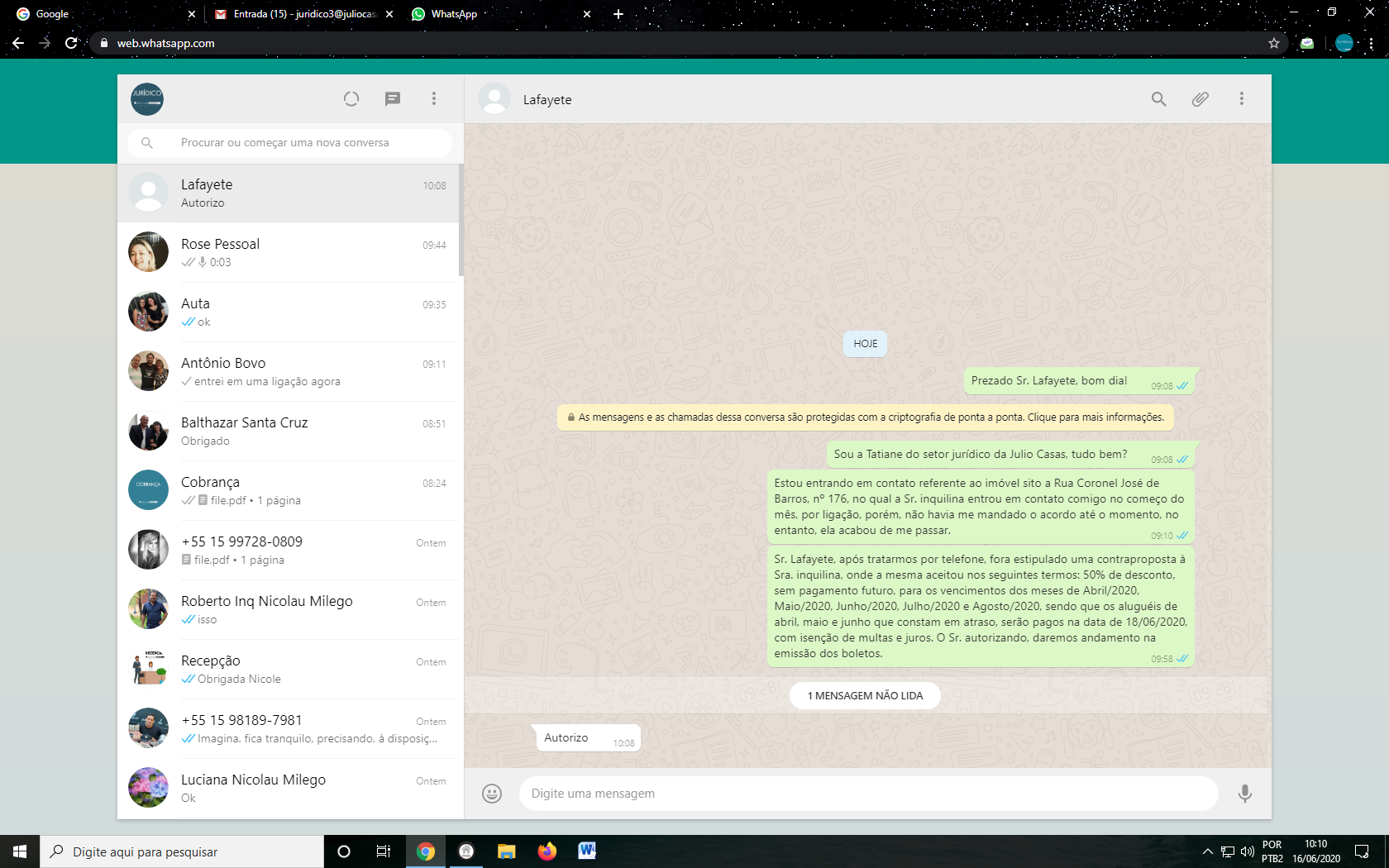Open Word from the Windows taskbar

pos(587,851)
